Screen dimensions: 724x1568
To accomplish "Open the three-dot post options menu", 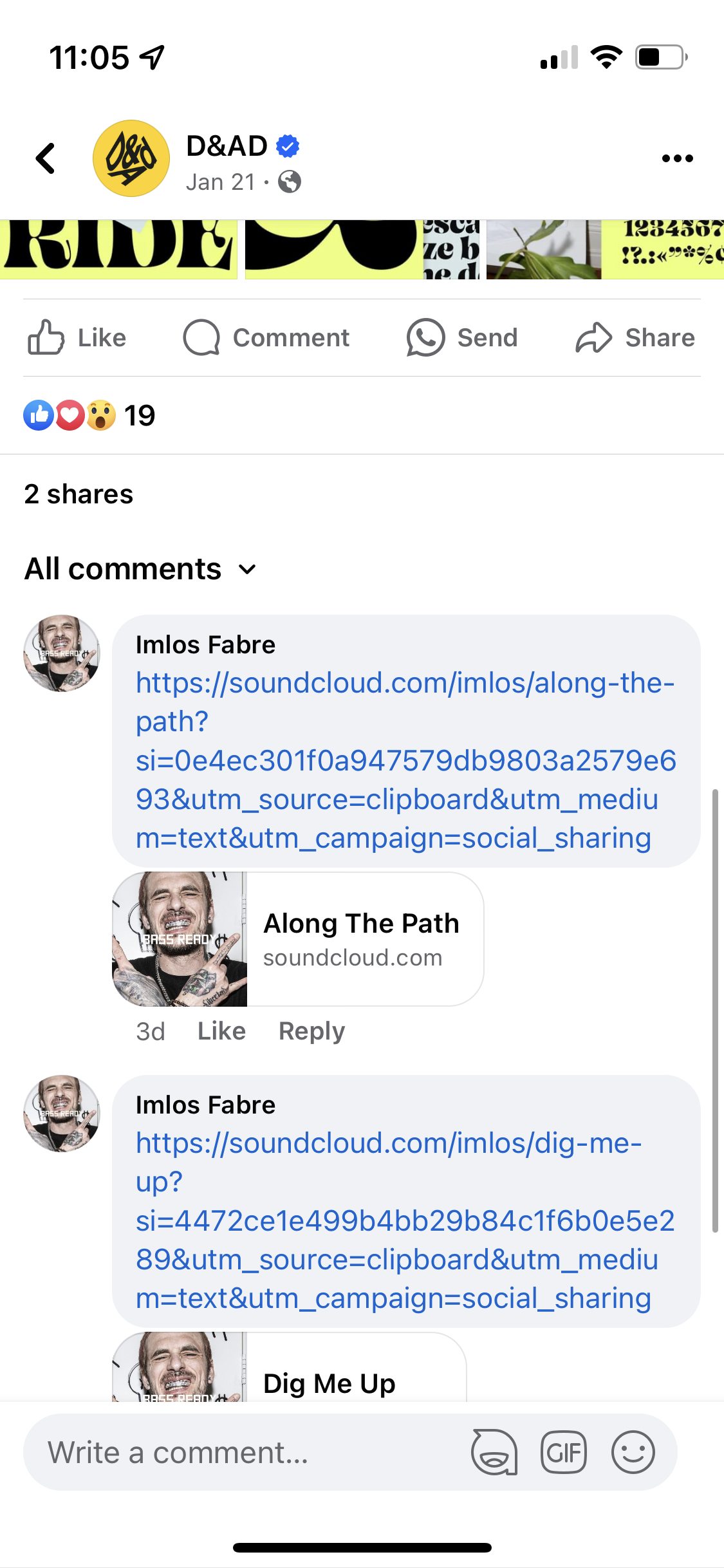I will 677,158.
